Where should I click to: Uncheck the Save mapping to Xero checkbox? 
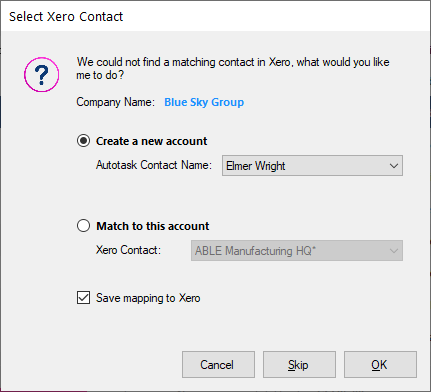click(83, 298)
